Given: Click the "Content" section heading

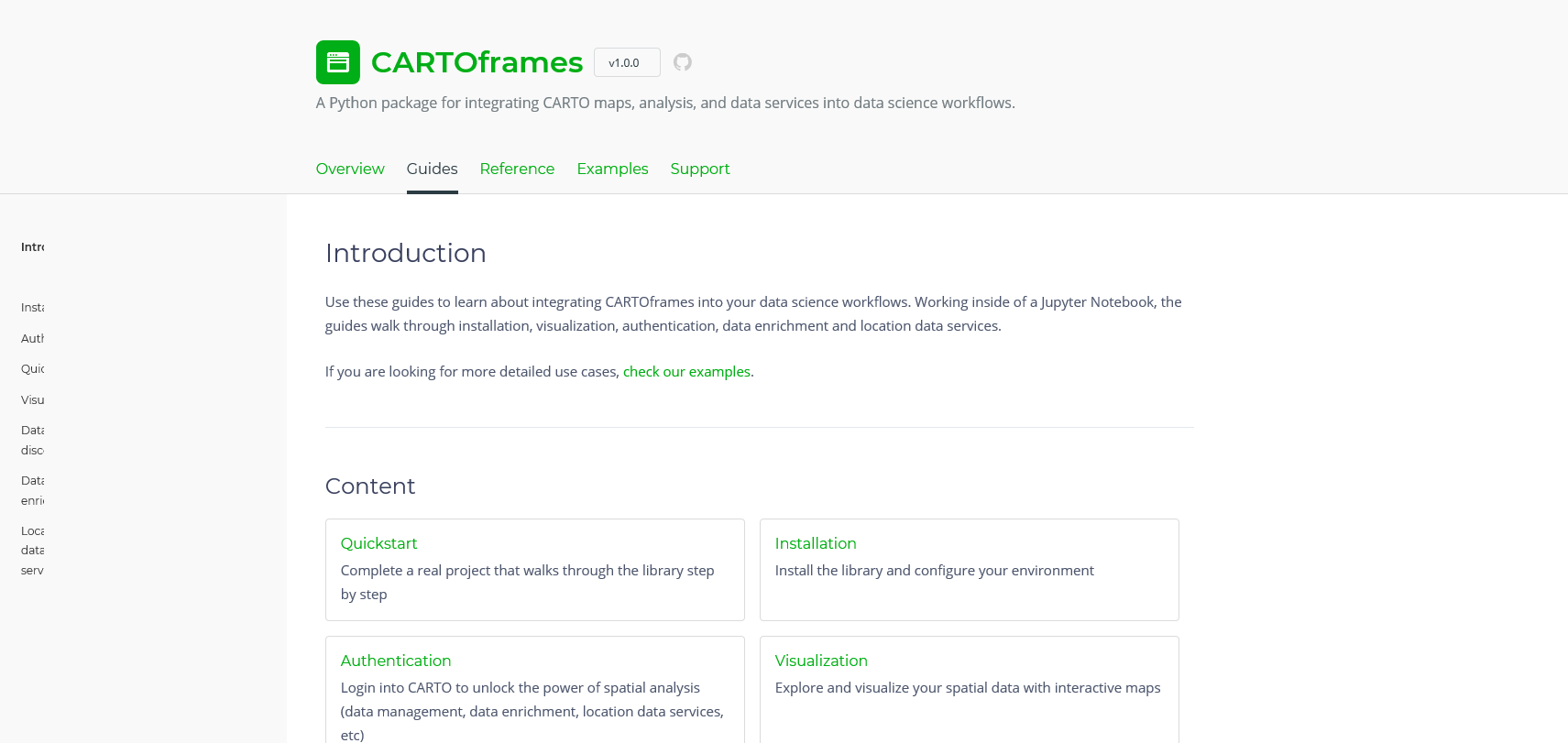Looking at the screenshot, I should coord(370,486).
